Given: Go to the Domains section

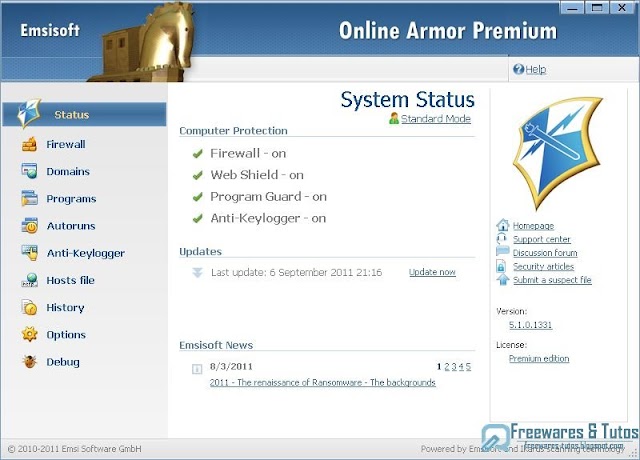Looking at the screenshot, I should click(x=68, y=171).
